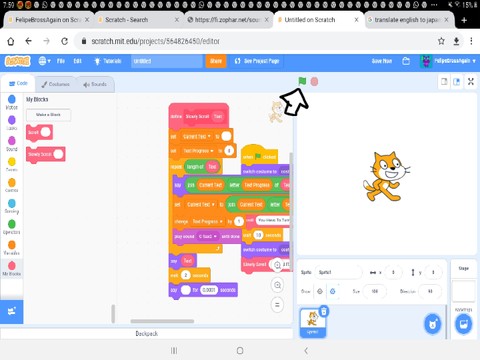
Task: Click the orange Share button
Action: 216,61
